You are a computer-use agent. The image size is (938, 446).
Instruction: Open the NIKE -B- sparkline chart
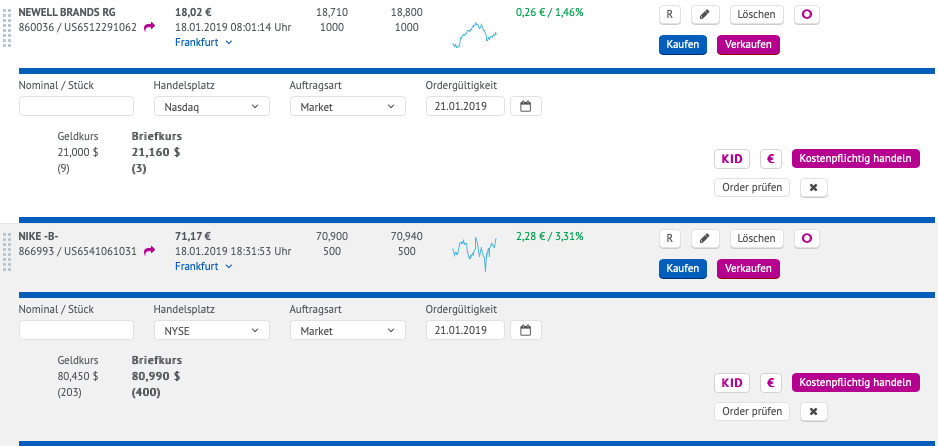tap(474, 254)
